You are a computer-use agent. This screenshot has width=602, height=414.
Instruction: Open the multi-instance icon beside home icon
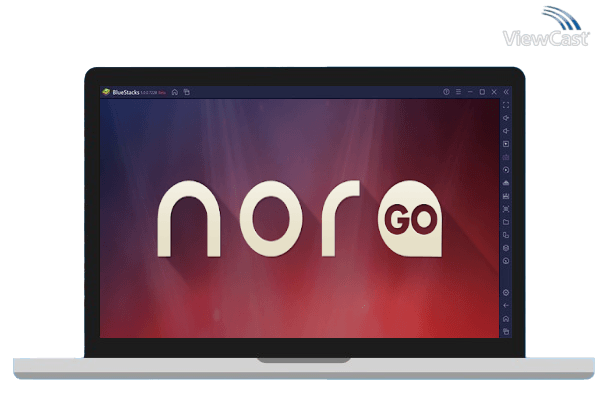tap(187, 92)
